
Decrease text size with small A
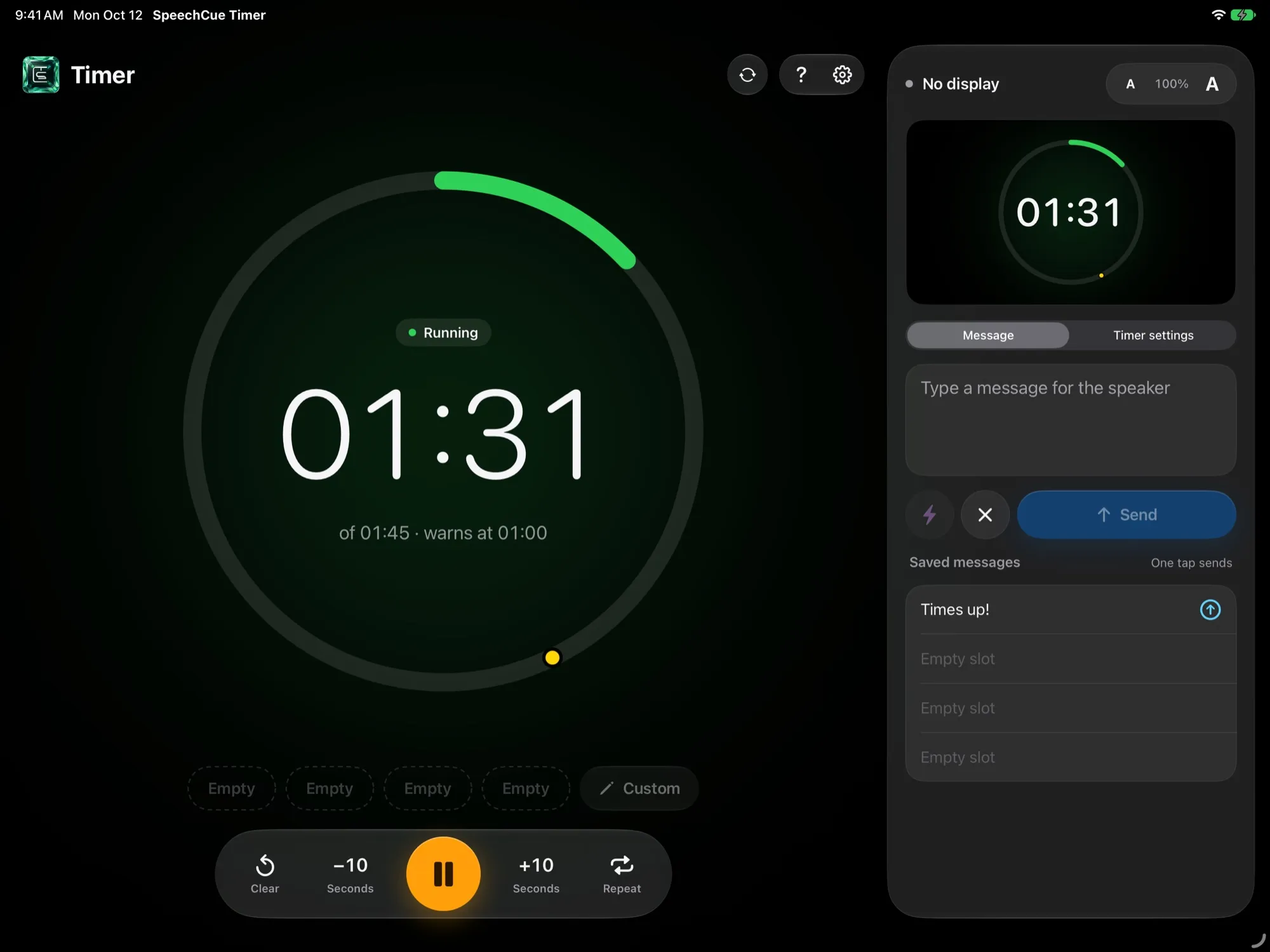tap(1130, 84)
